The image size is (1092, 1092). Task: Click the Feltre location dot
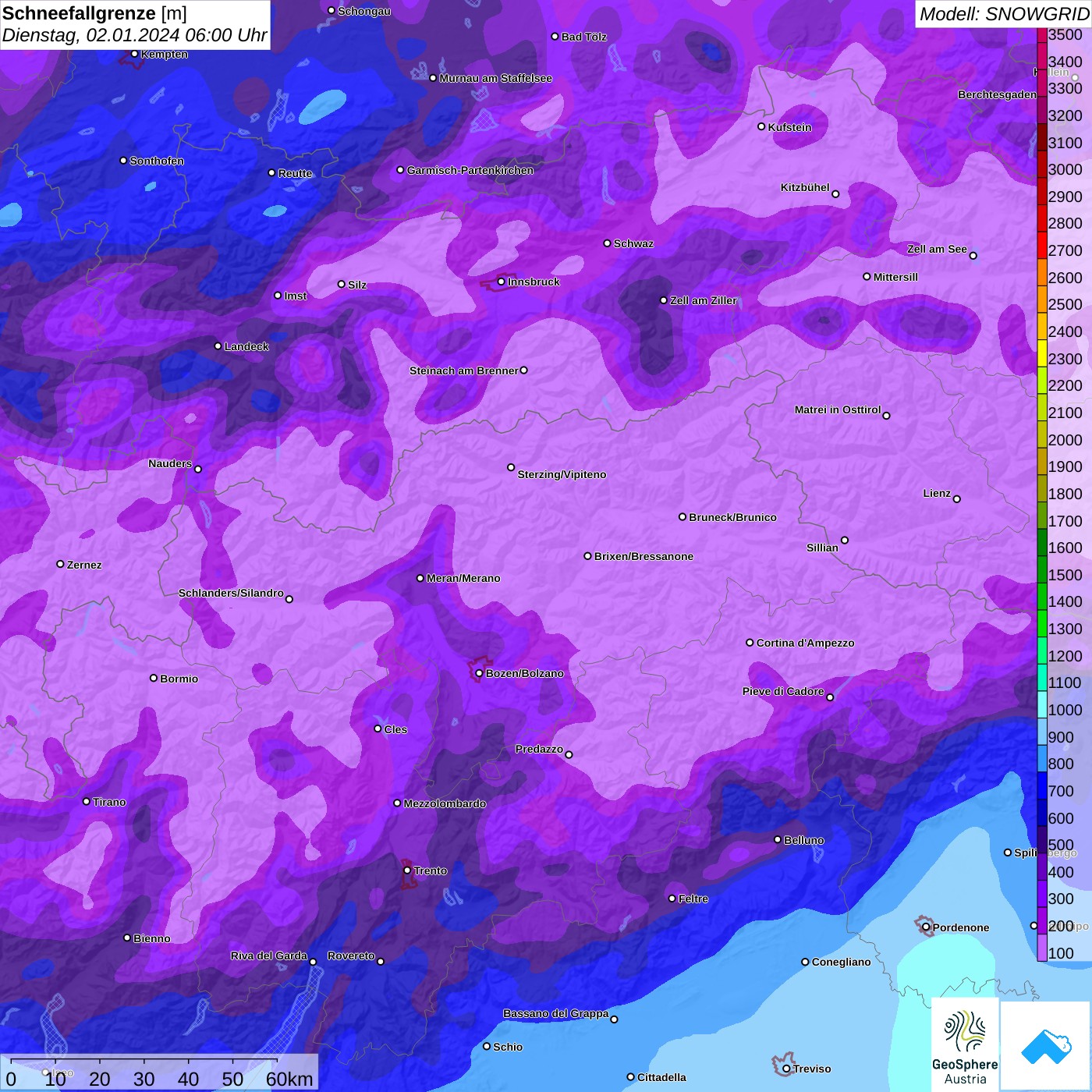tap(672, 899)
